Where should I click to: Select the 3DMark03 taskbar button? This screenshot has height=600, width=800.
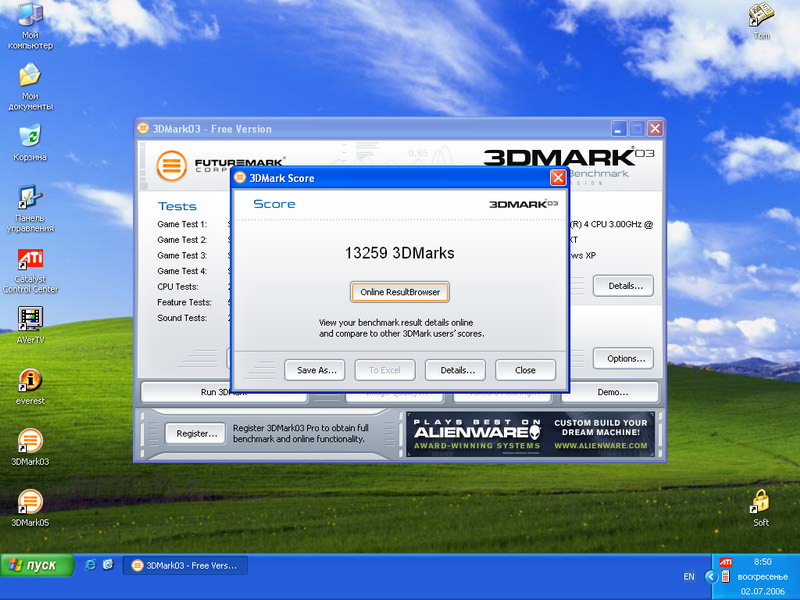(186, 565)
